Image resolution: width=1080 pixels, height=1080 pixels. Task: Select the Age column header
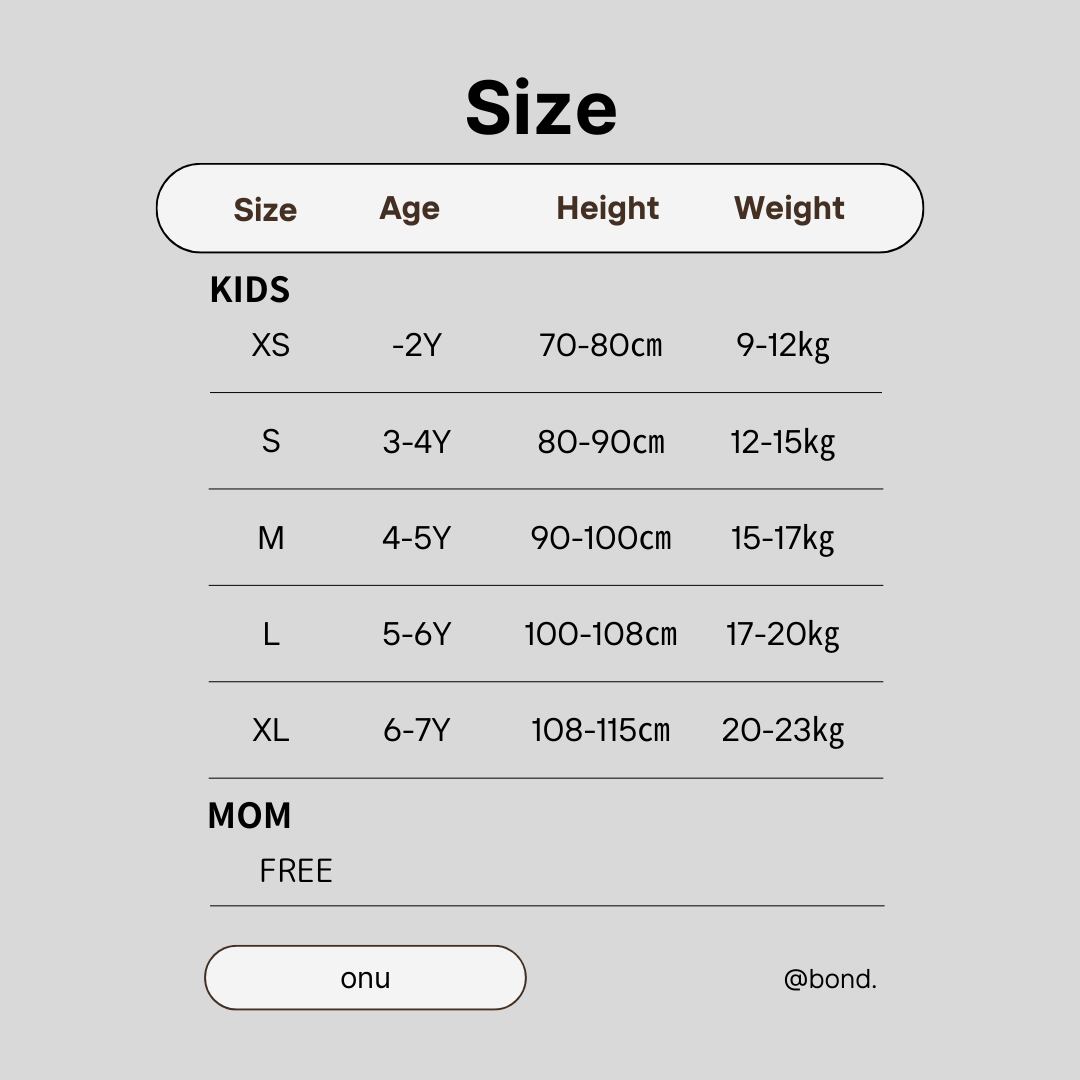[409, 208]
